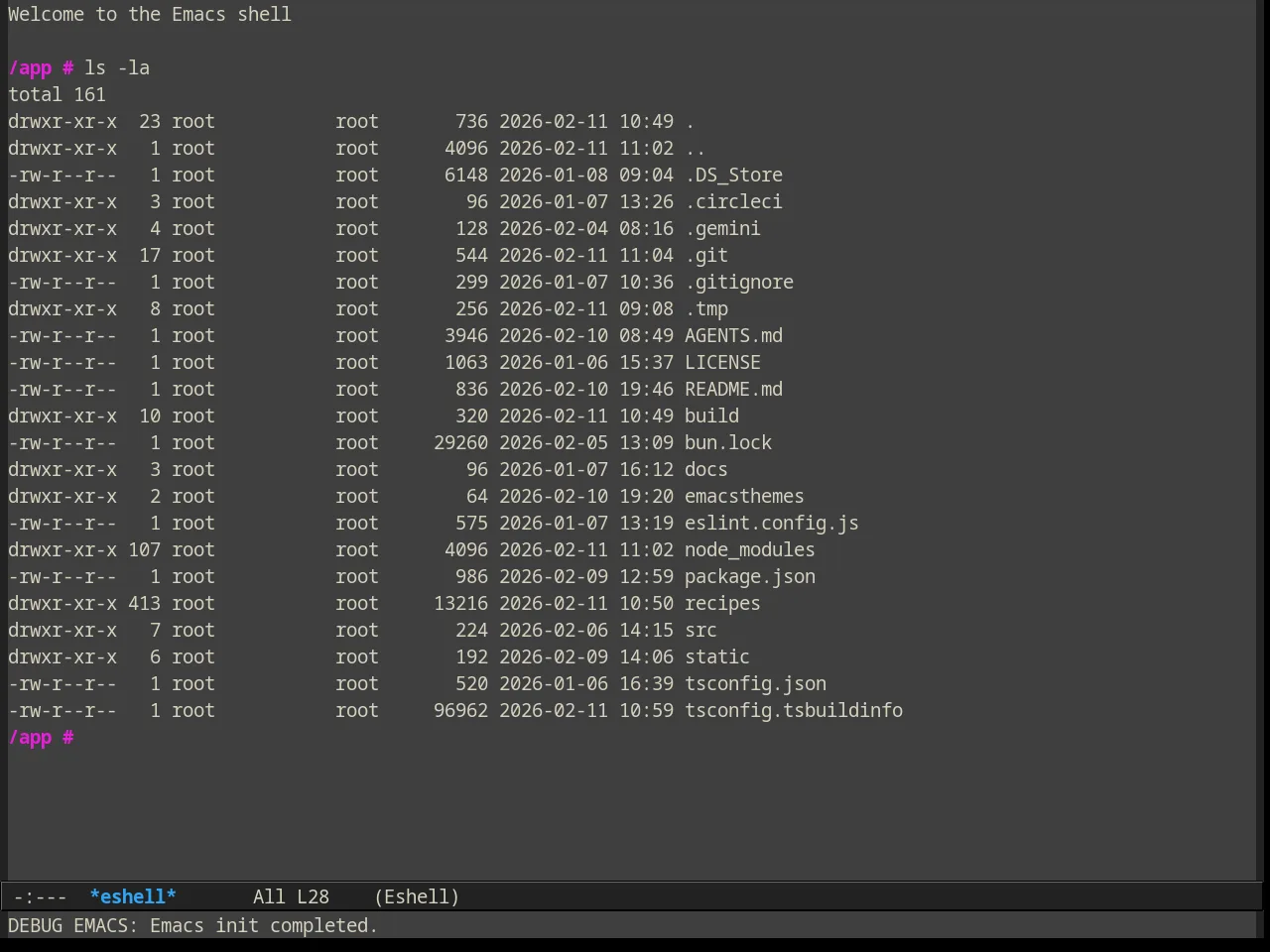Select the .gemini directory name
This screenshot has width=1270, height=952.
722,228
